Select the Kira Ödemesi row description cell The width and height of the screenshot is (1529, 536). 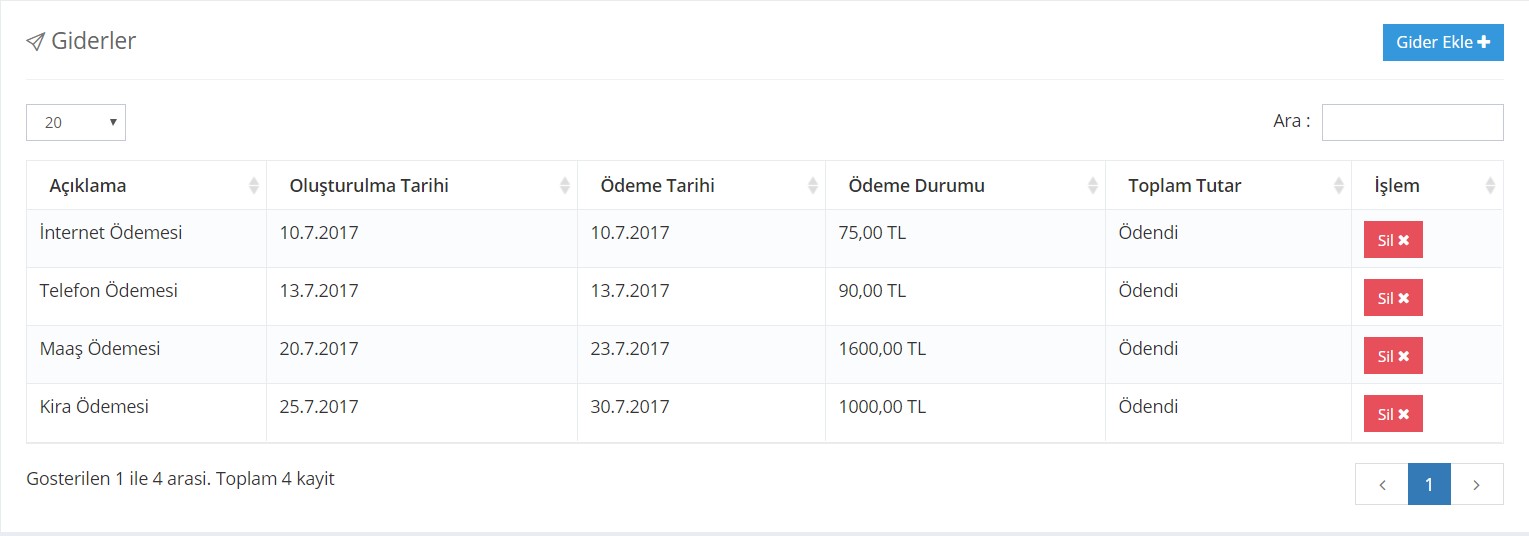tap(147, 413)
